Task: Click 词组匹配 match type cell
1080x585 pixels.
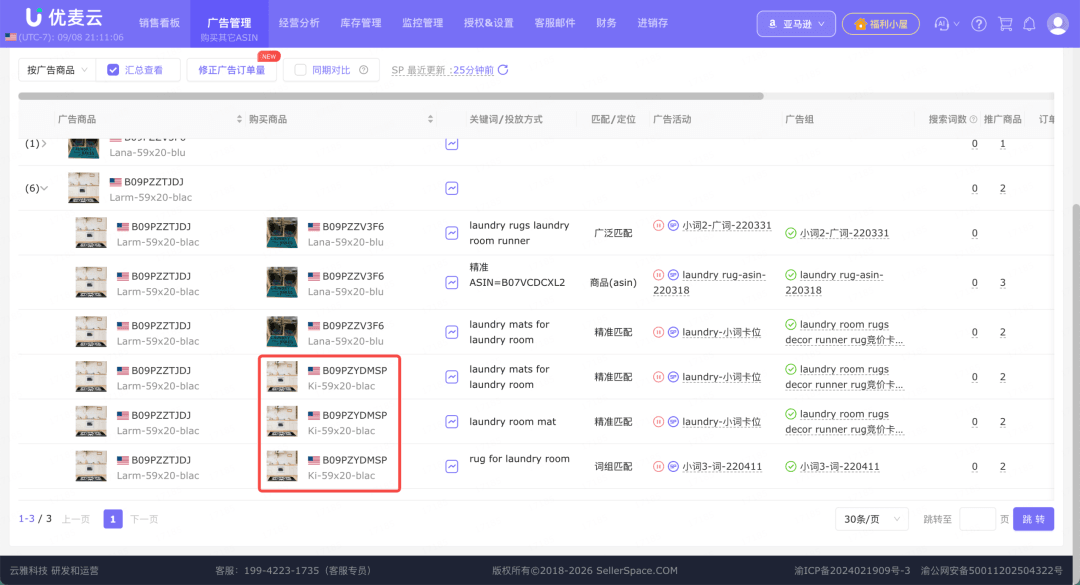Action: (613, 466)
